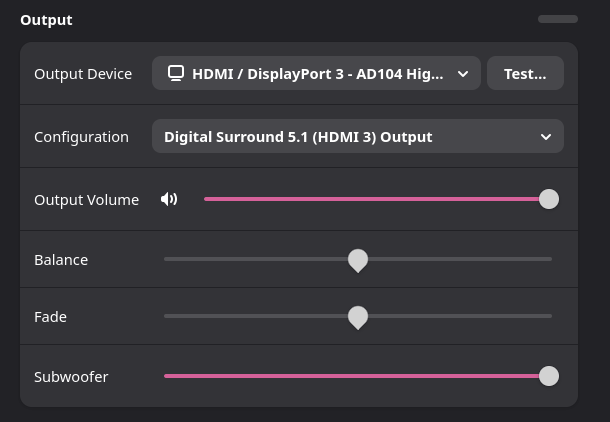Mute output using the speaker icon
The height and width of the screenshot is (422, 610).
(x=169, y=199)
